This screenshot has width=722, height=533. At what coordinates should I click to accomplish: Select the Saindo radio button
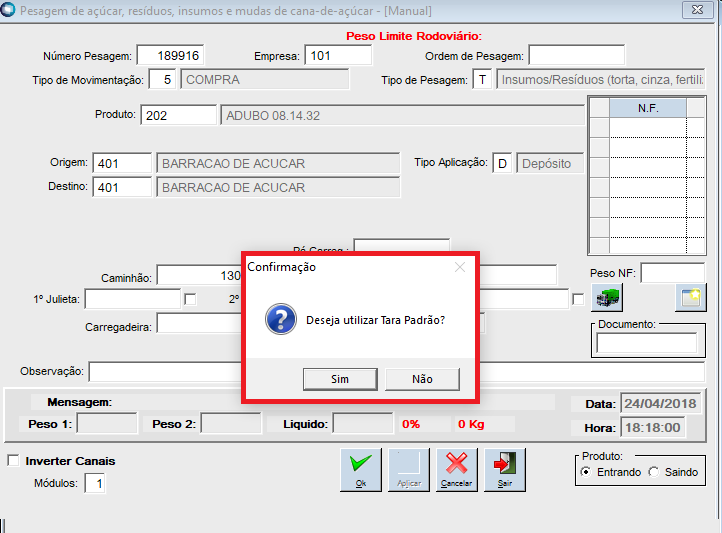(653, 472)
